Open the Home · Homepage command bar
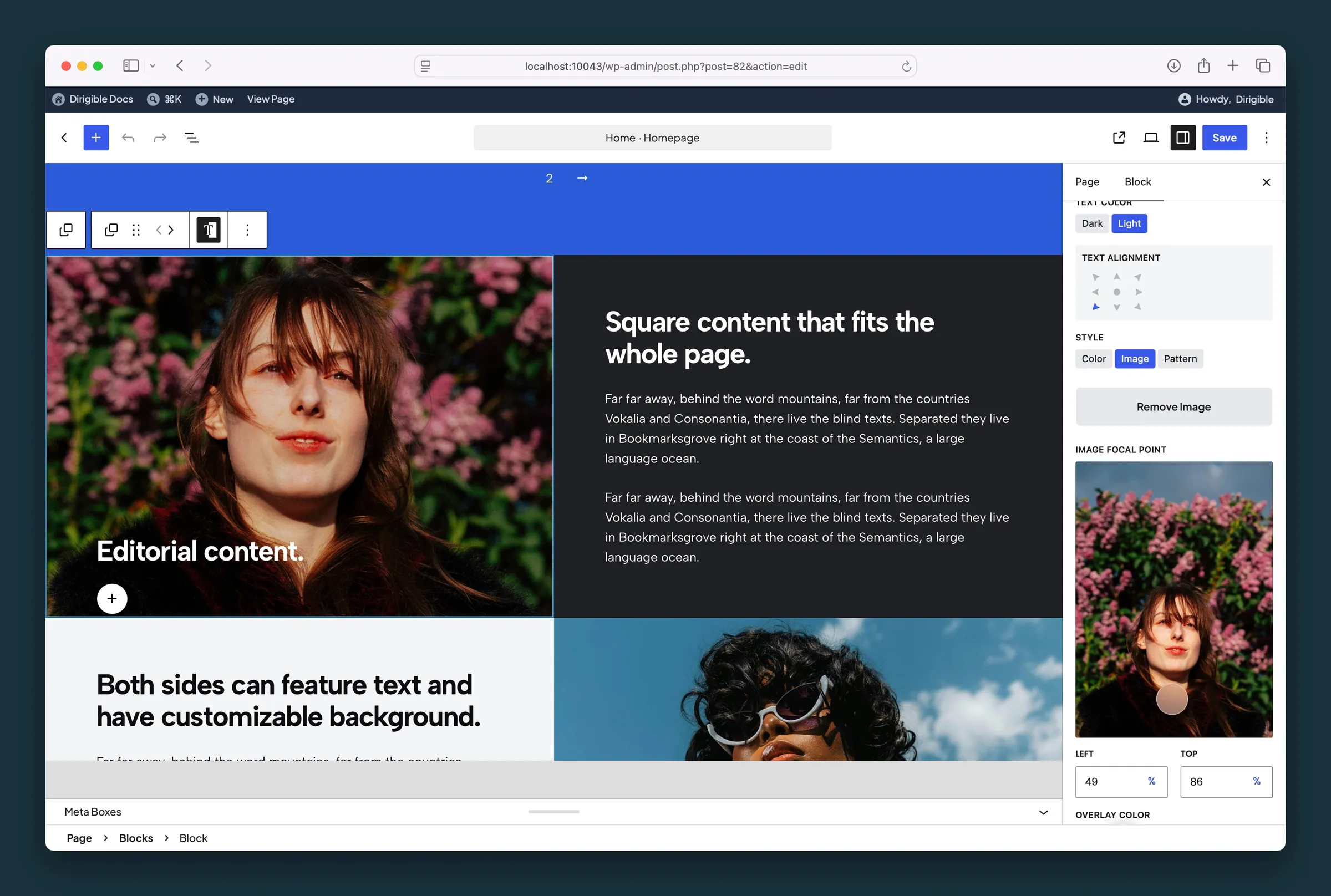Viewport: 1331px width, 896px height. pyautogui.click(x=653, y=138)
